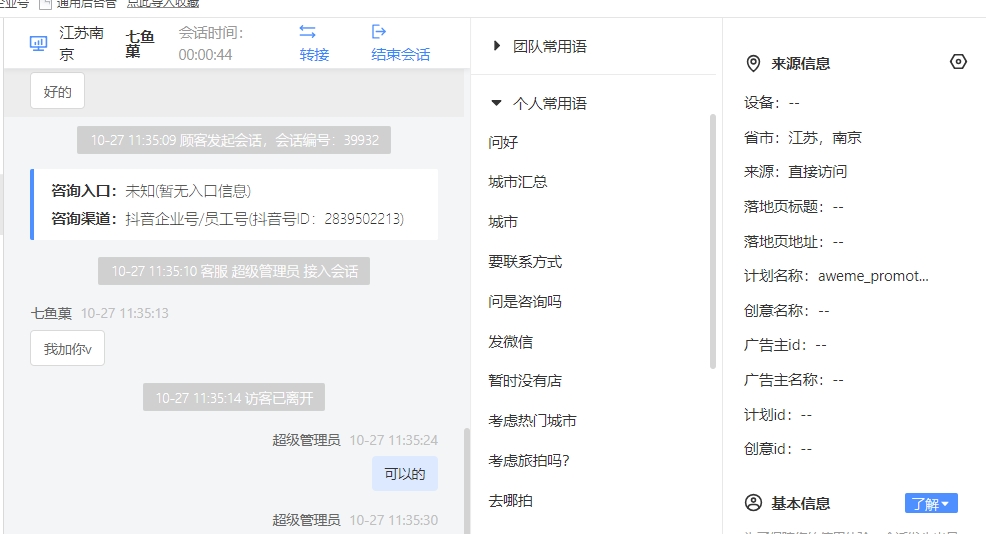Click the 落地页标题 field row

pos(794,206)
